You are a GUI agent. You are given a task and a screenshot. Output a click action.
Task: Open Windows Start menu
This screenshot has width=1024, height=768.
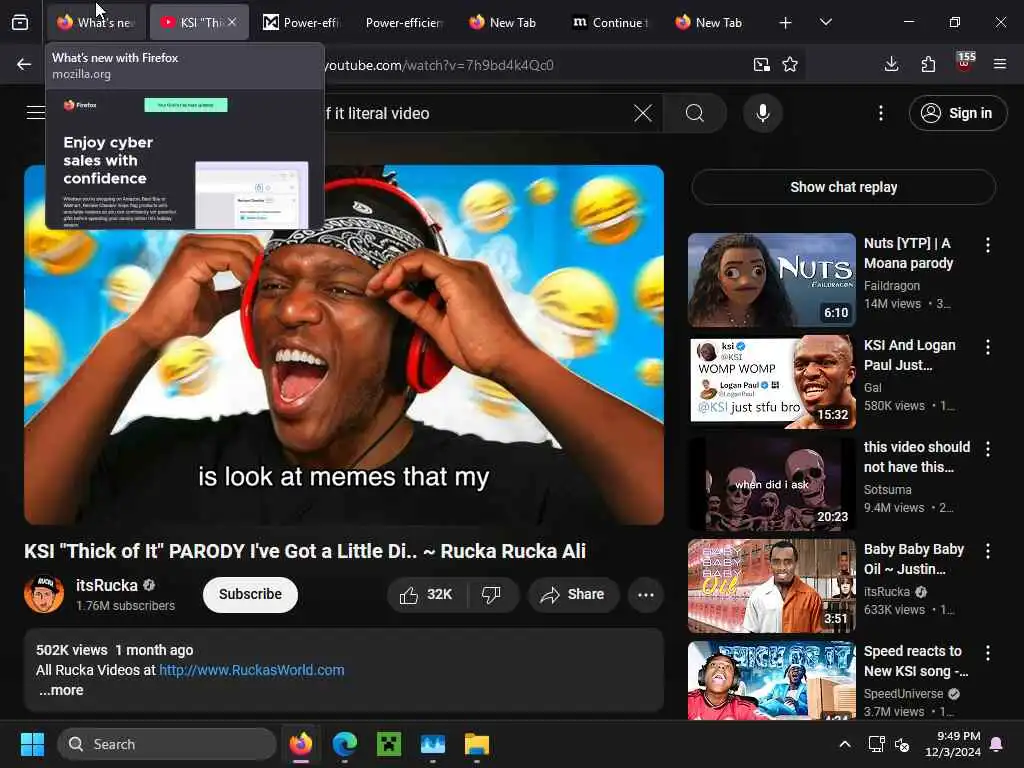[32, 744]
